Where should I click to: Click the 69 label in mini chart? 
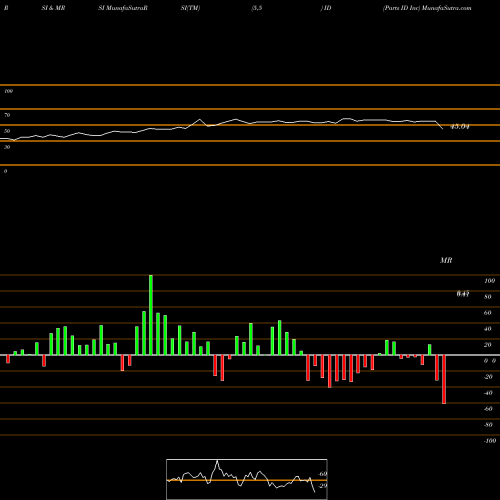[323, 474]
